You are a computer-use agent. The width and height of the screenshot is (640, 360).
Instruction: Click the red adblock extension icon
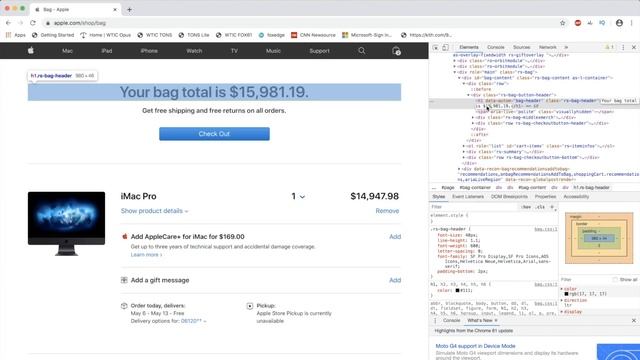point(578,23)
